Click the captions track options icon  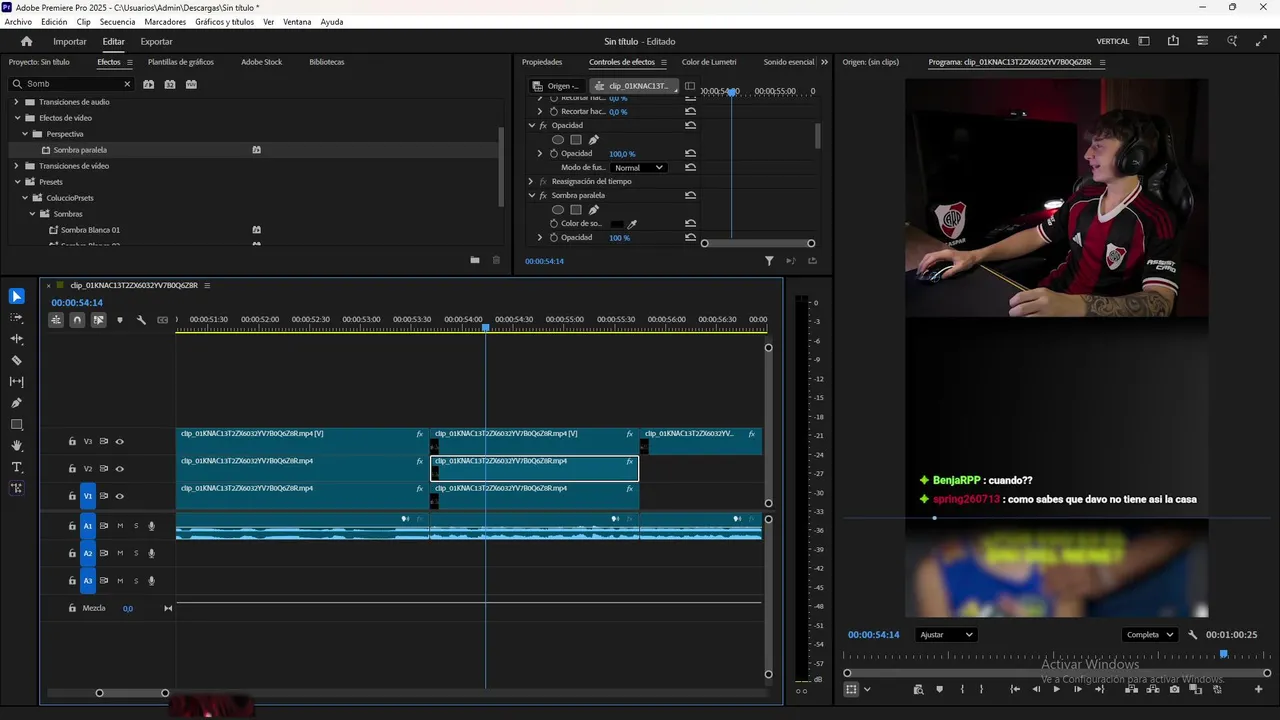163,320
